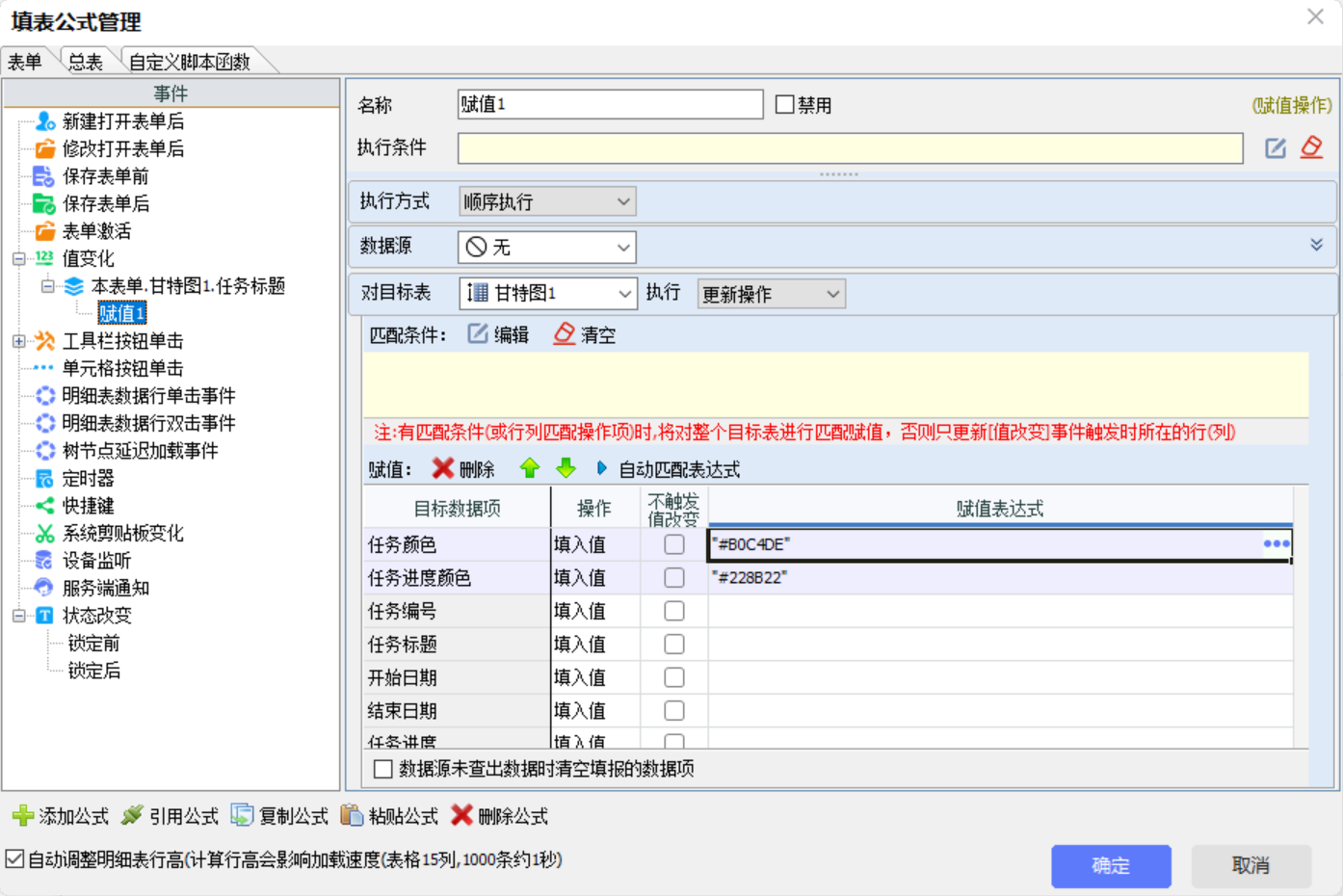Click 引用公式 button
The height and width of the screenshot is (896, 1343).
pos(171,816)
